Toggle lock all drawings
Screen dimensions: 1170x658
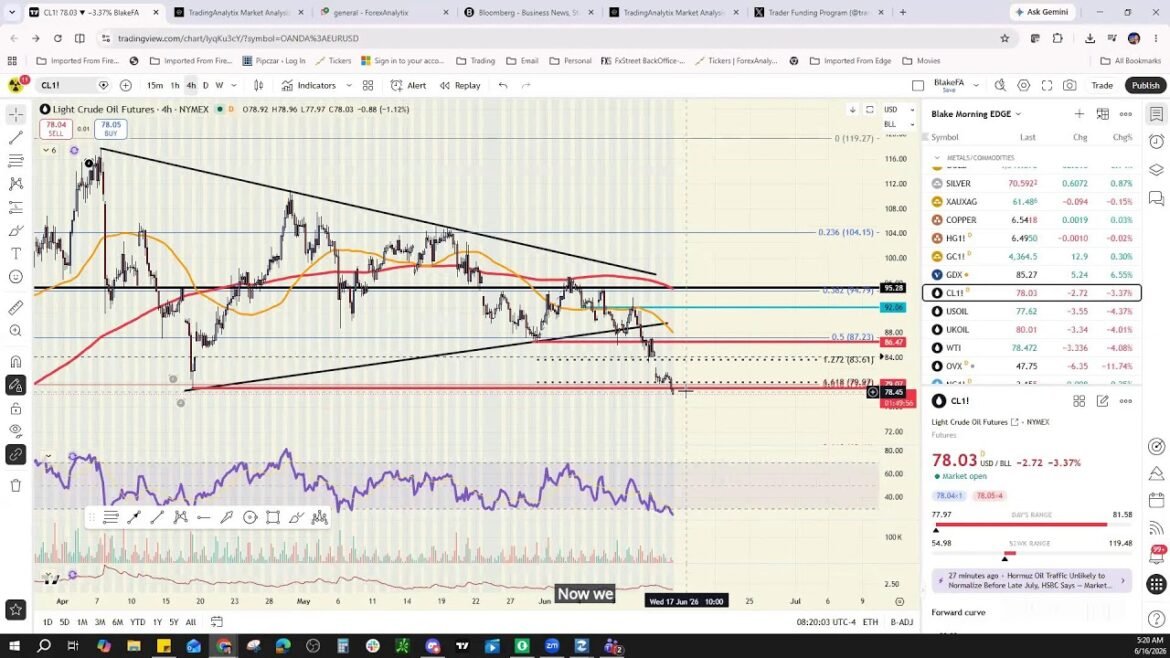16,408
